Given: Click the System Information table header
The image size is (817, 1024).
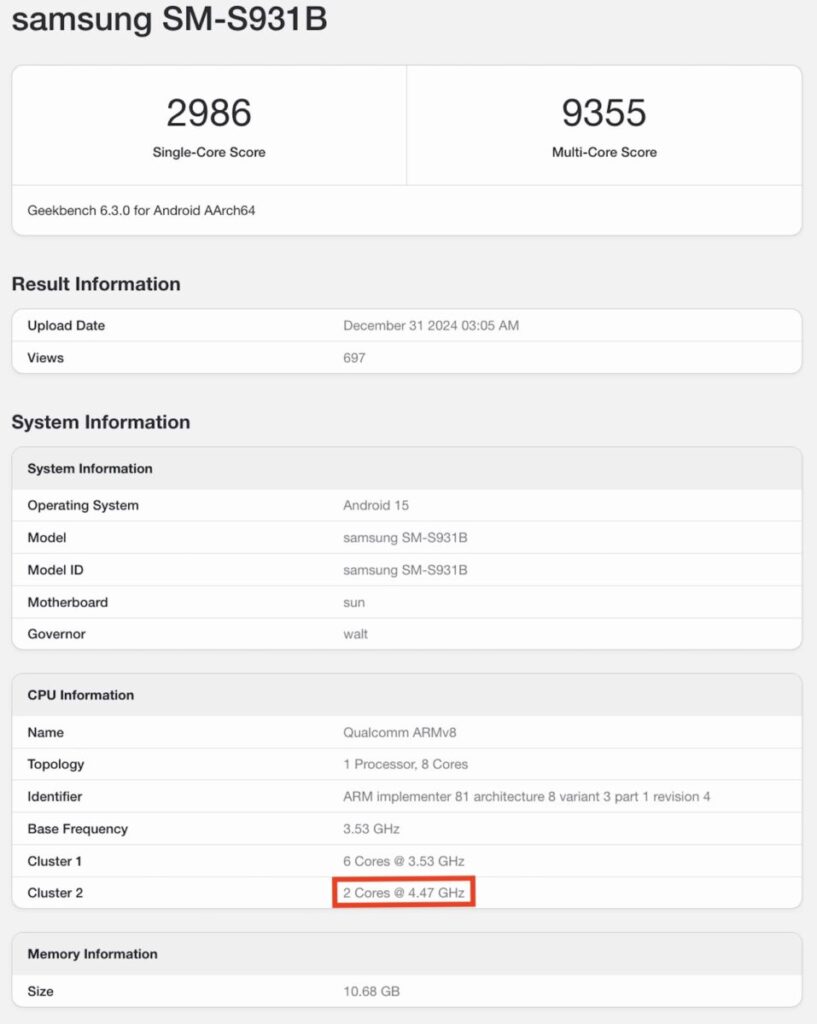Looking at the screenshot, I should click(x=90, y=468).
